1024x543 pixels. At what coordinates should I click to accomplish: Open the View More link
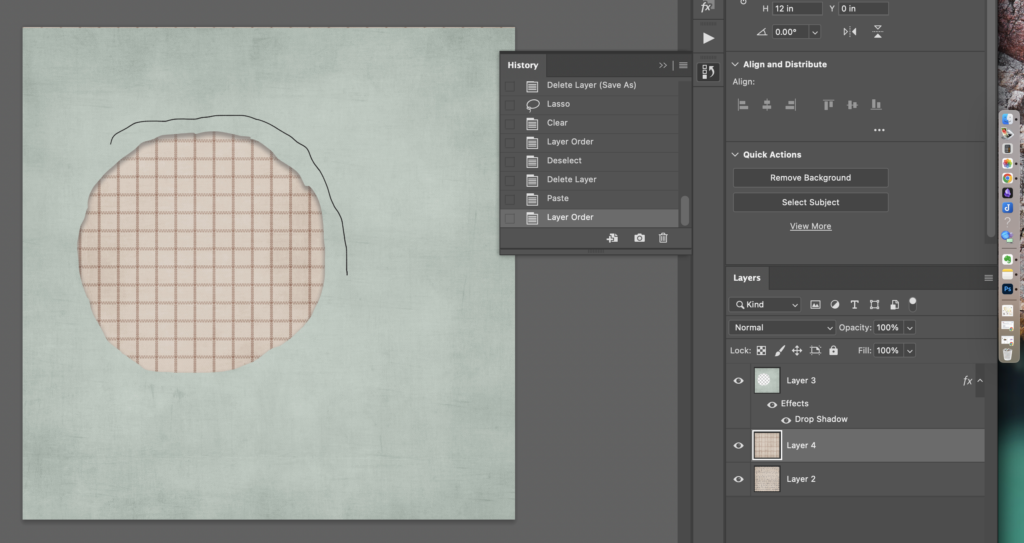pos(810,226)
